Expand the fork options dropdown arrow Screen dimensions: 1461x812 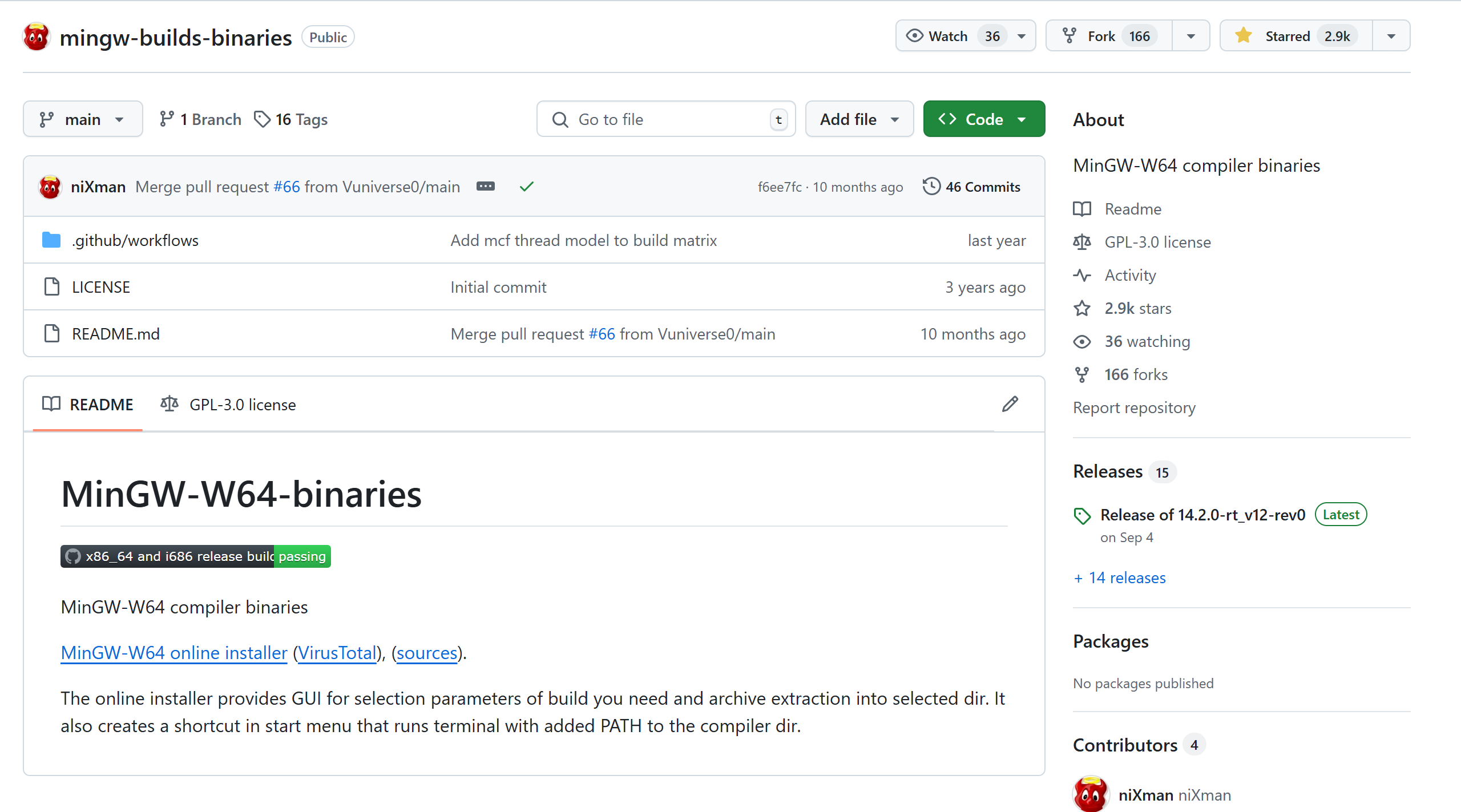(x=1190, y=36)
